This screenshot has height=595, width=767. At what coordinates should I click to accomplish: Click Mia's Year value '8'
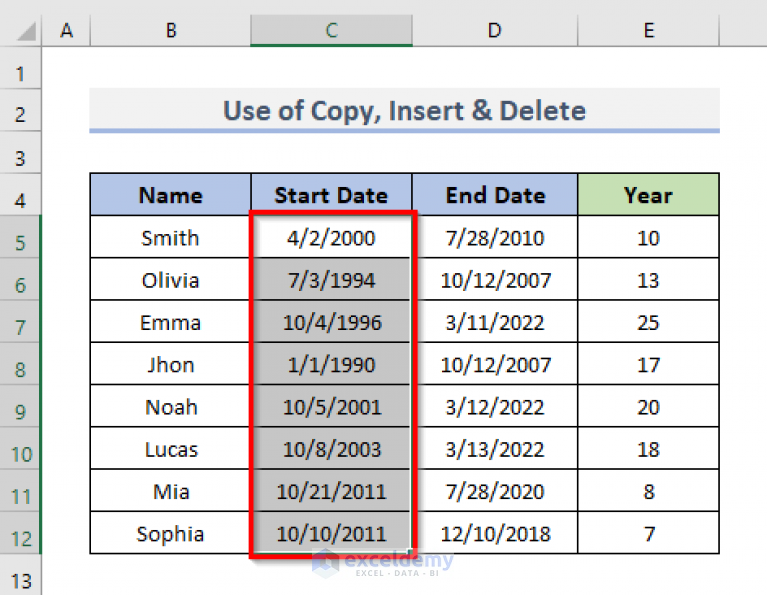tap(648, 491)
